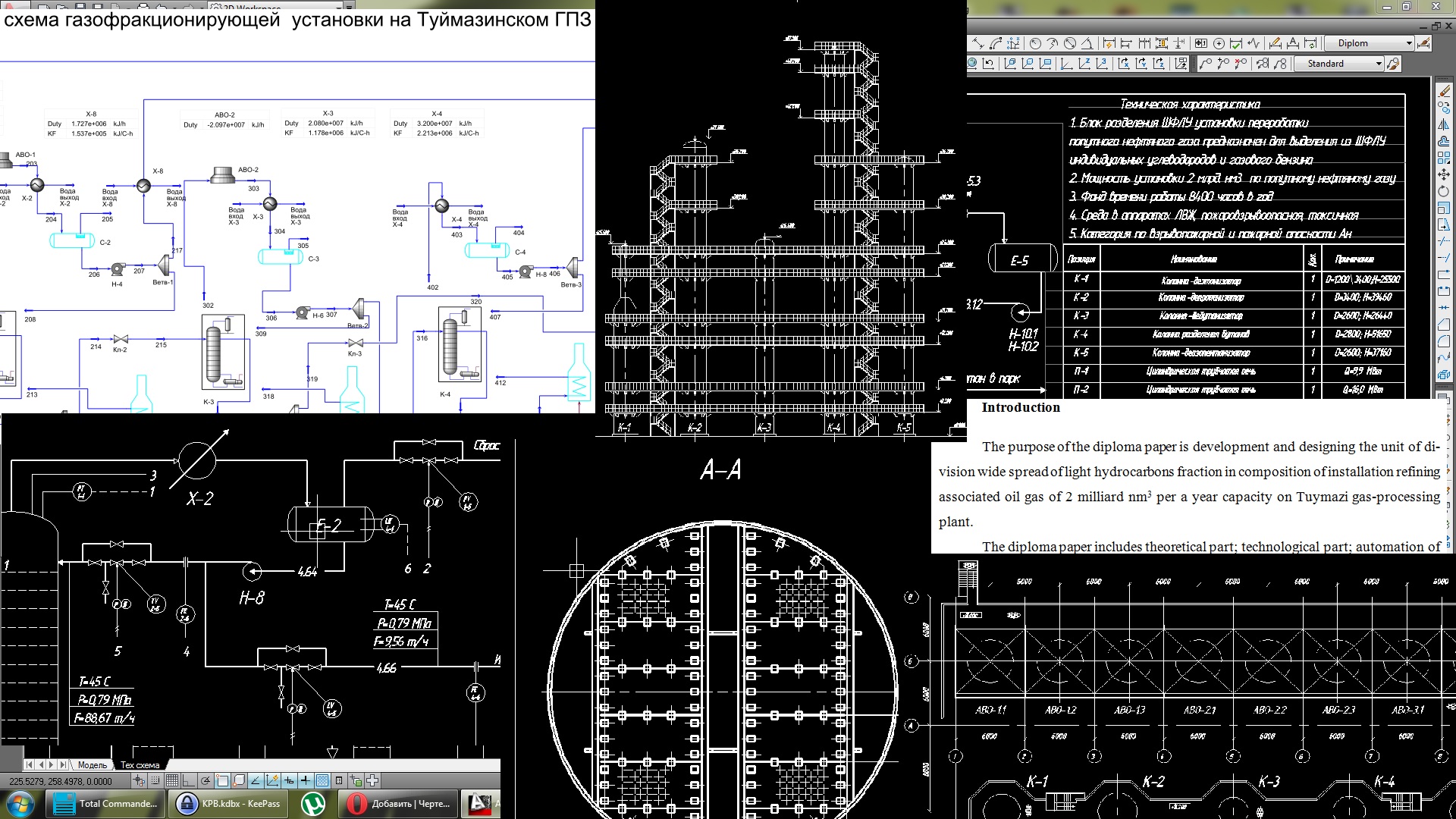The width and height of the screenshot is (1456, 819).
Task: Select the Move tool
Action: point(1444,174)
